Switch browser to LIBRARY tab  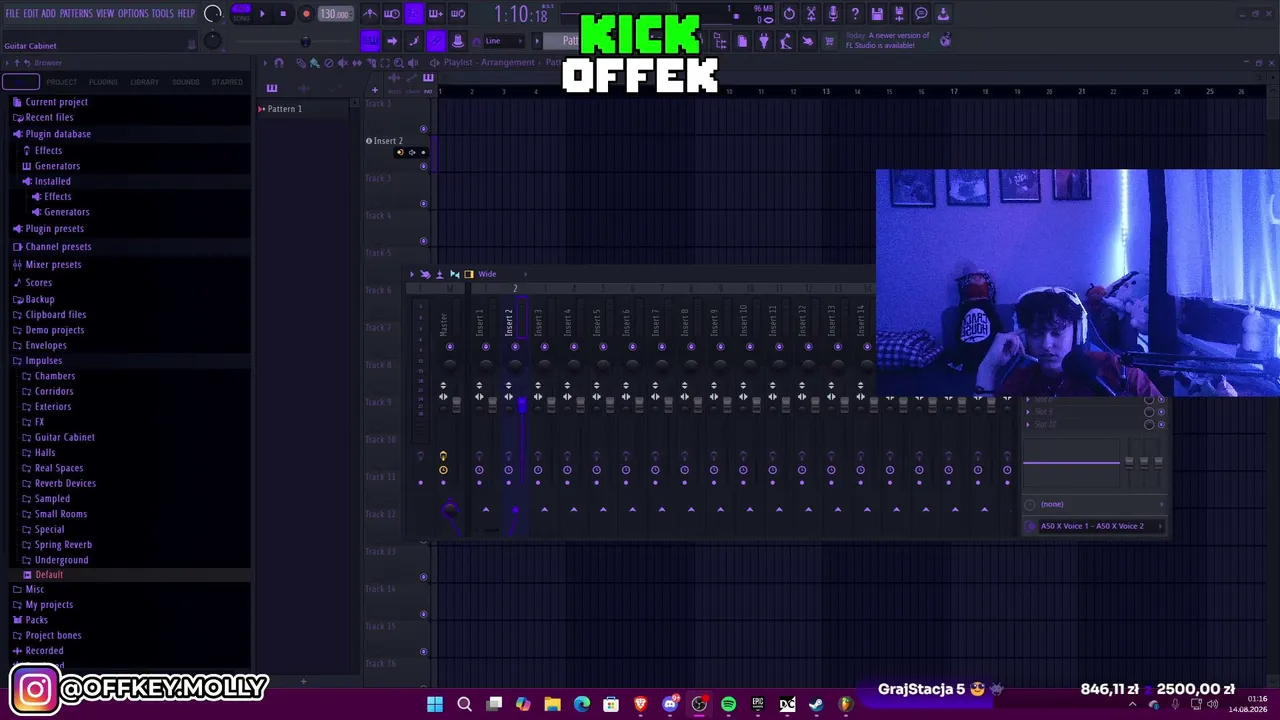pyautogui.click(x=144, y=82)
